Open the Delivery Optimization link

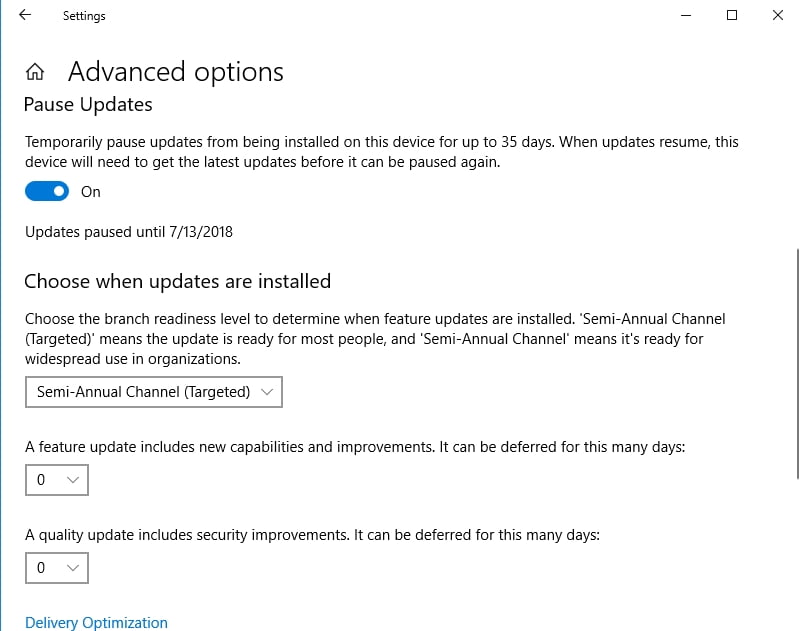pyautogui.click(x=95, y=622)
